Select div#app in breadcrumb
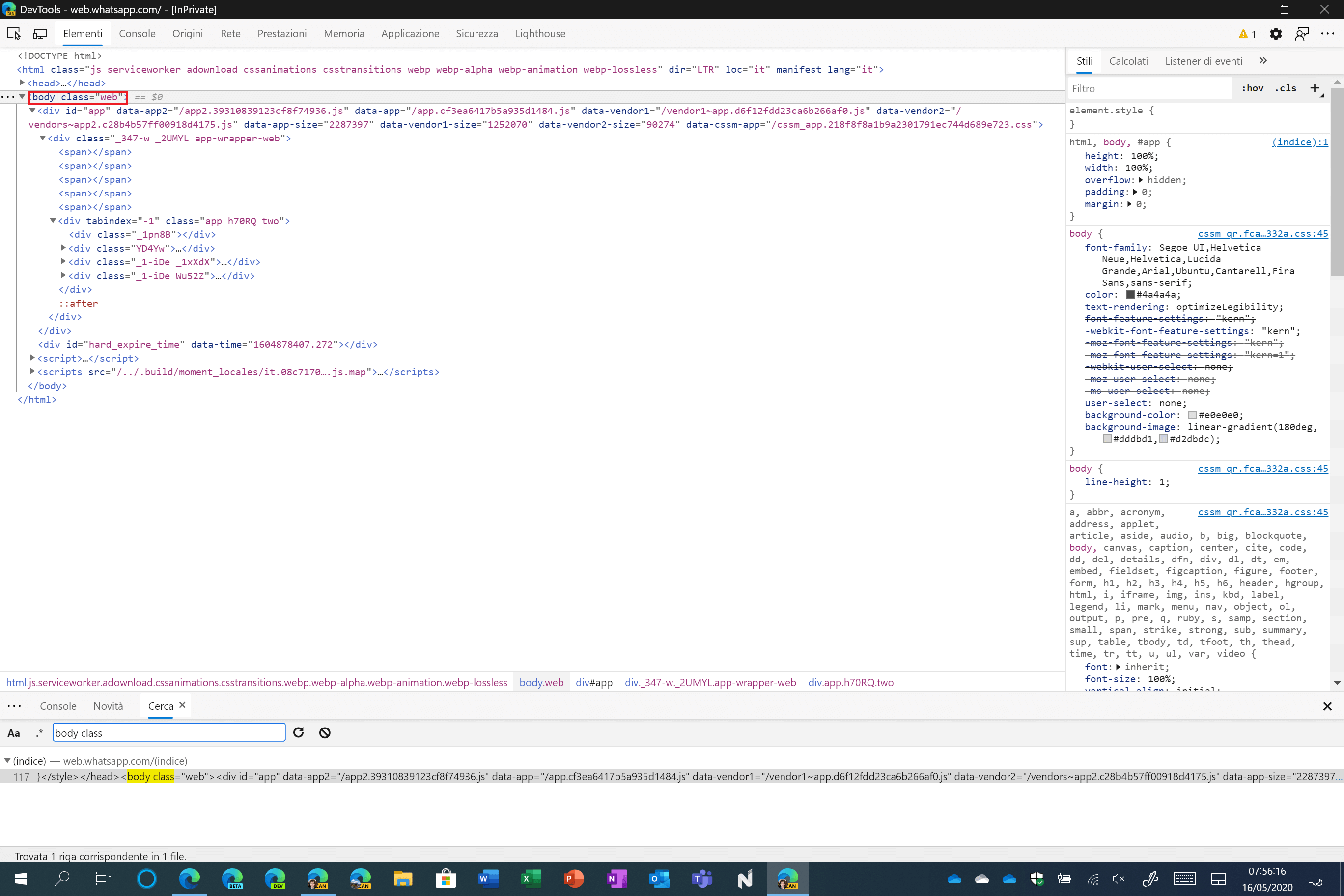1344x896 pixels. tap(594, 682)
